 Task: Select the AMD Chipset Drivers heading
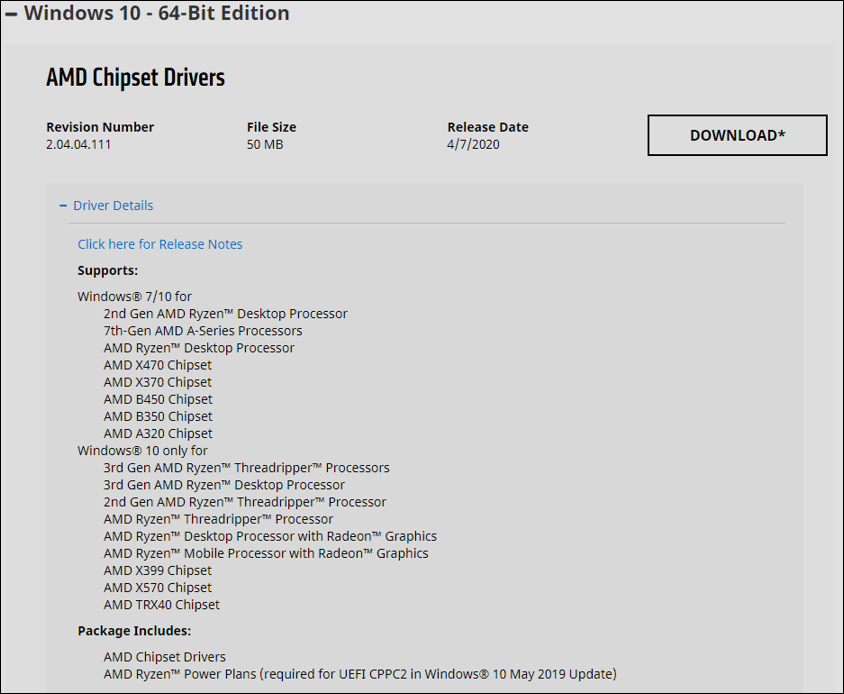click(x=136, y=78)
